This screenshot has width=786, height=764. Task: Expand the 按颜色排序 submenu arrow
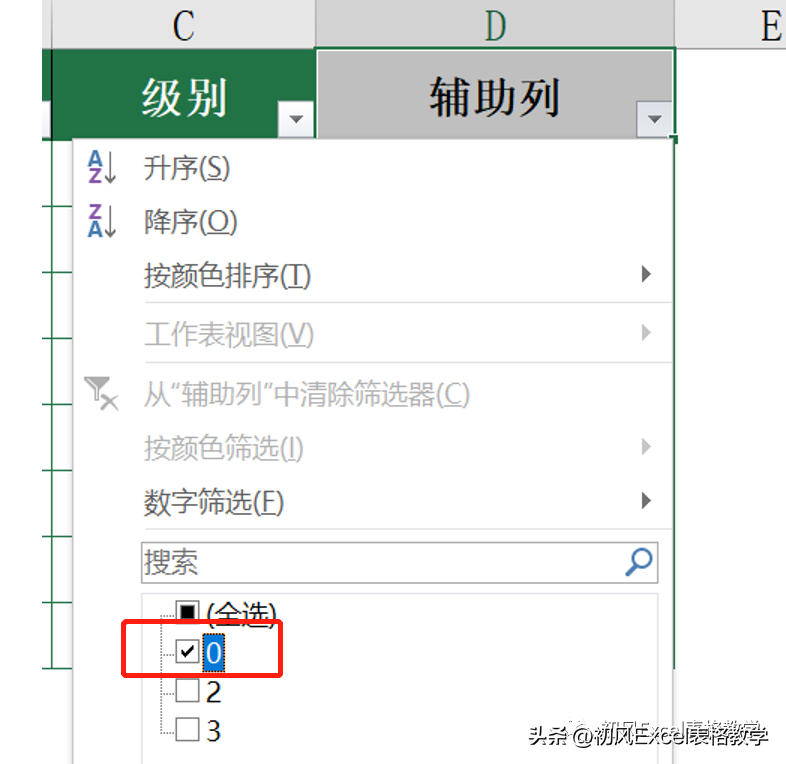tap(646, 274)
